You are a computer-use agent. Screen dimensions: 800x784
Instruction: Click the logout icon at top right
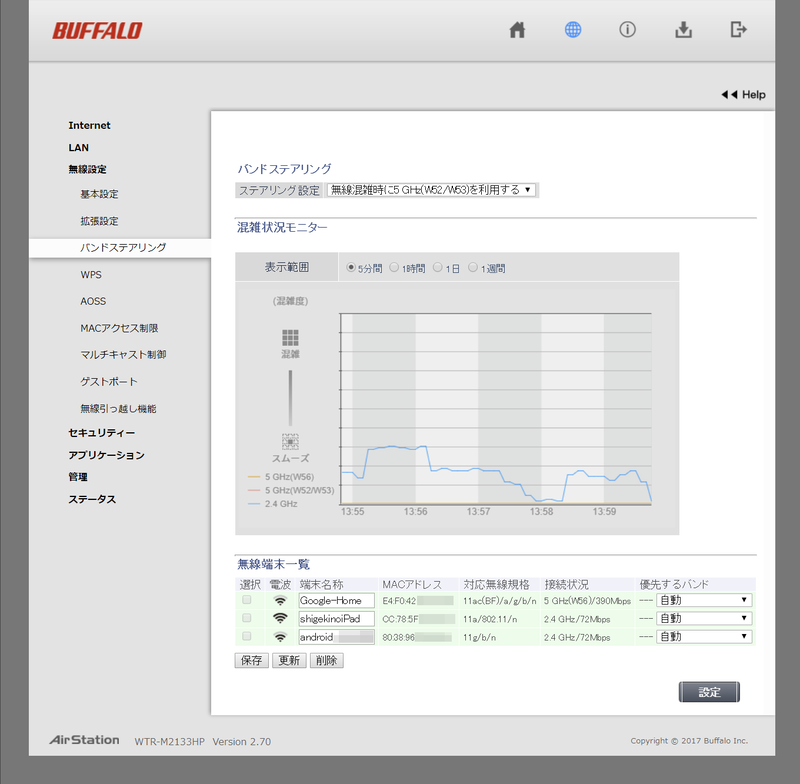tap(739, 30)
